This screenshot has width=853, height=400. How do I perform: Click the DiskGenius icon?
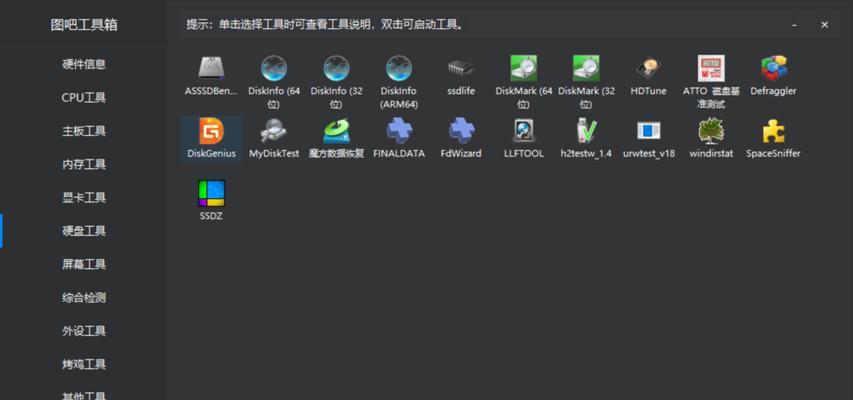pyautogui.click(x=212, y=131)
